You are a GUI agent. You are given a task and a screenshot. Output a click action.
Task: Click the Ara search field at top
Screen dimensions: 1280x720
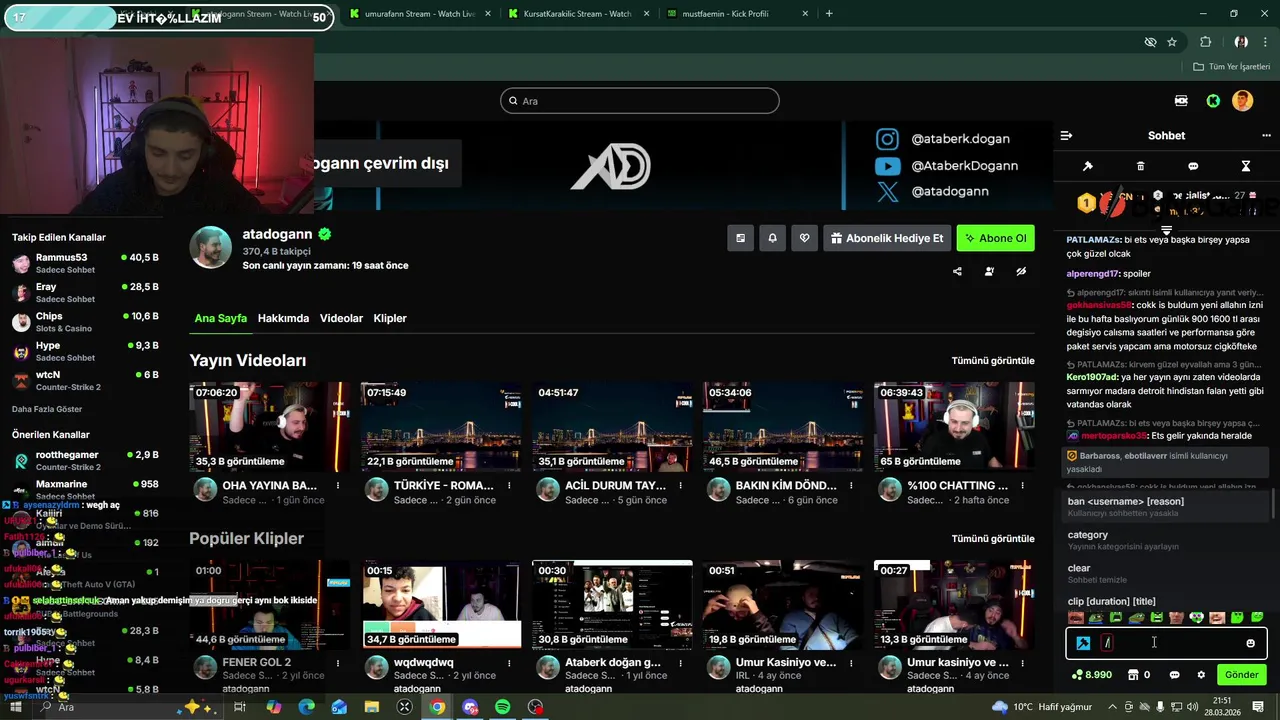tap(640, 101)
